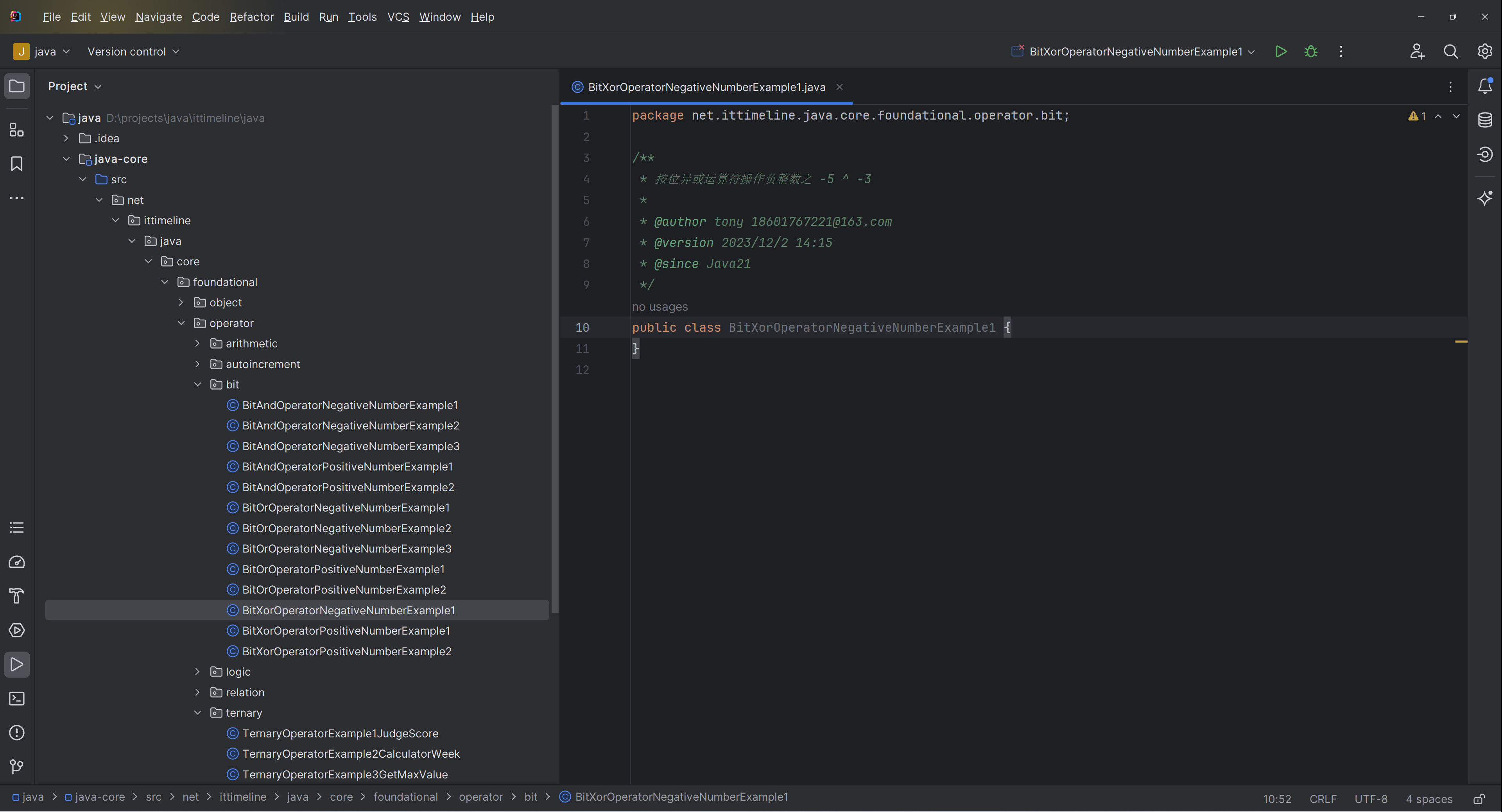Open the Build menu
This screenshot has height=812, width=1502.
tap(296, 17)
